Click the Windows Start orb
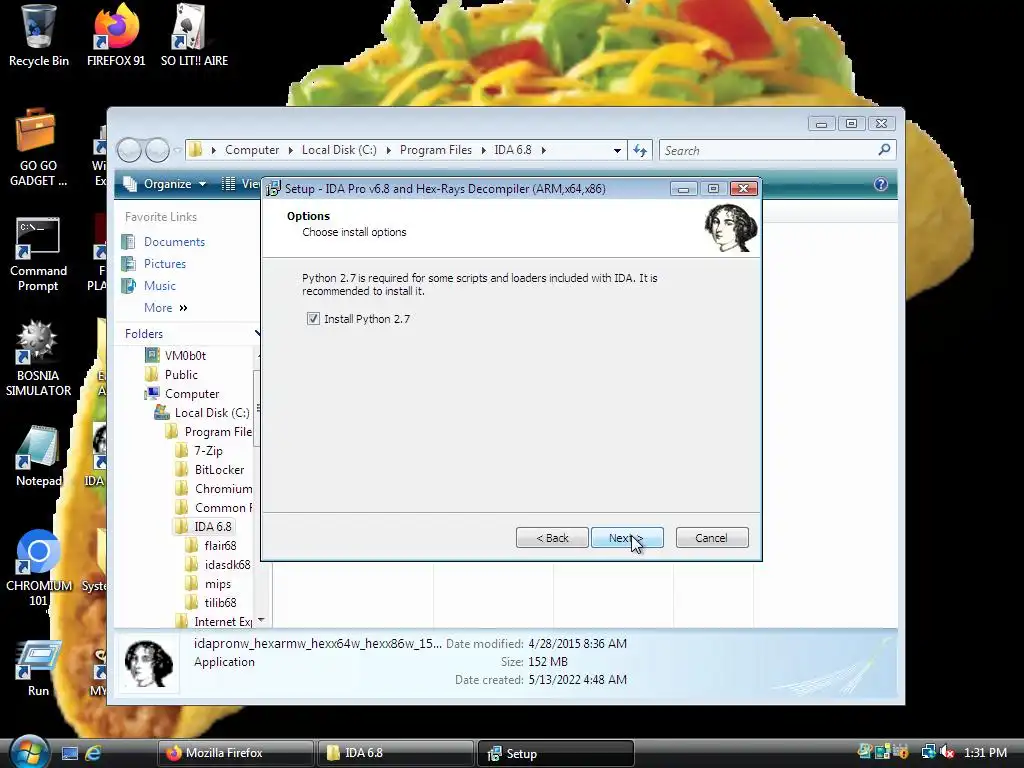Screen dimensions: 1024x768 coord(28,752)
